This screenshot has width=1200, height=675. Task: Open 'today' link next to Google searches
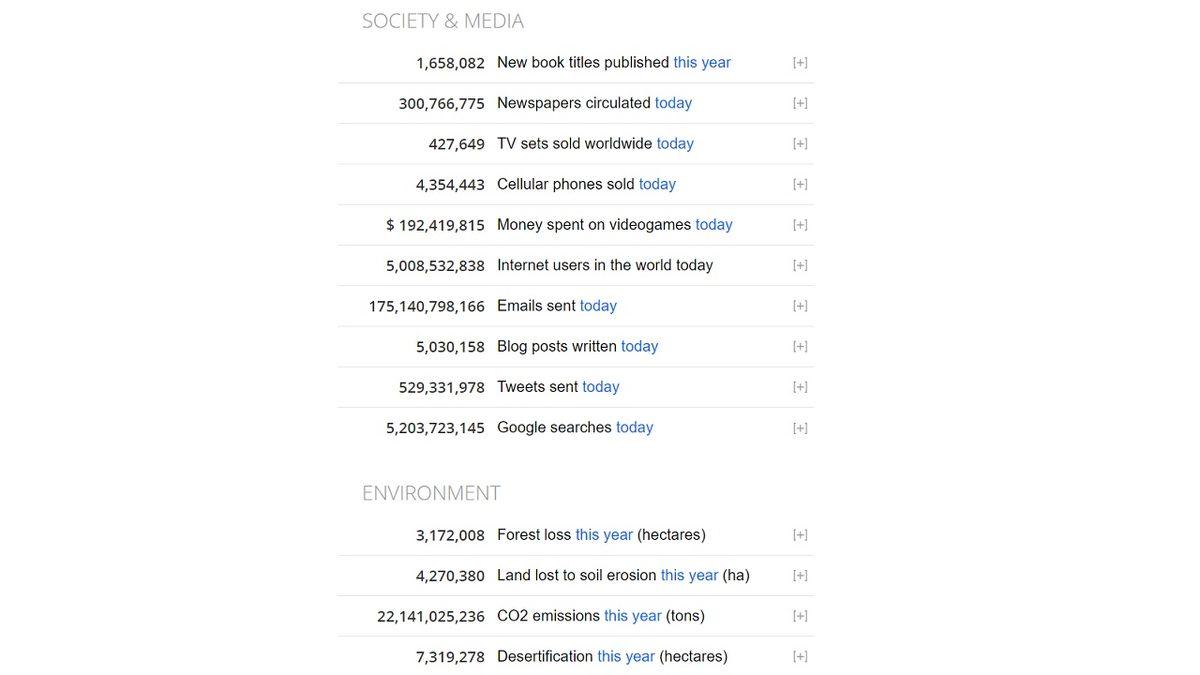(634, 428)
